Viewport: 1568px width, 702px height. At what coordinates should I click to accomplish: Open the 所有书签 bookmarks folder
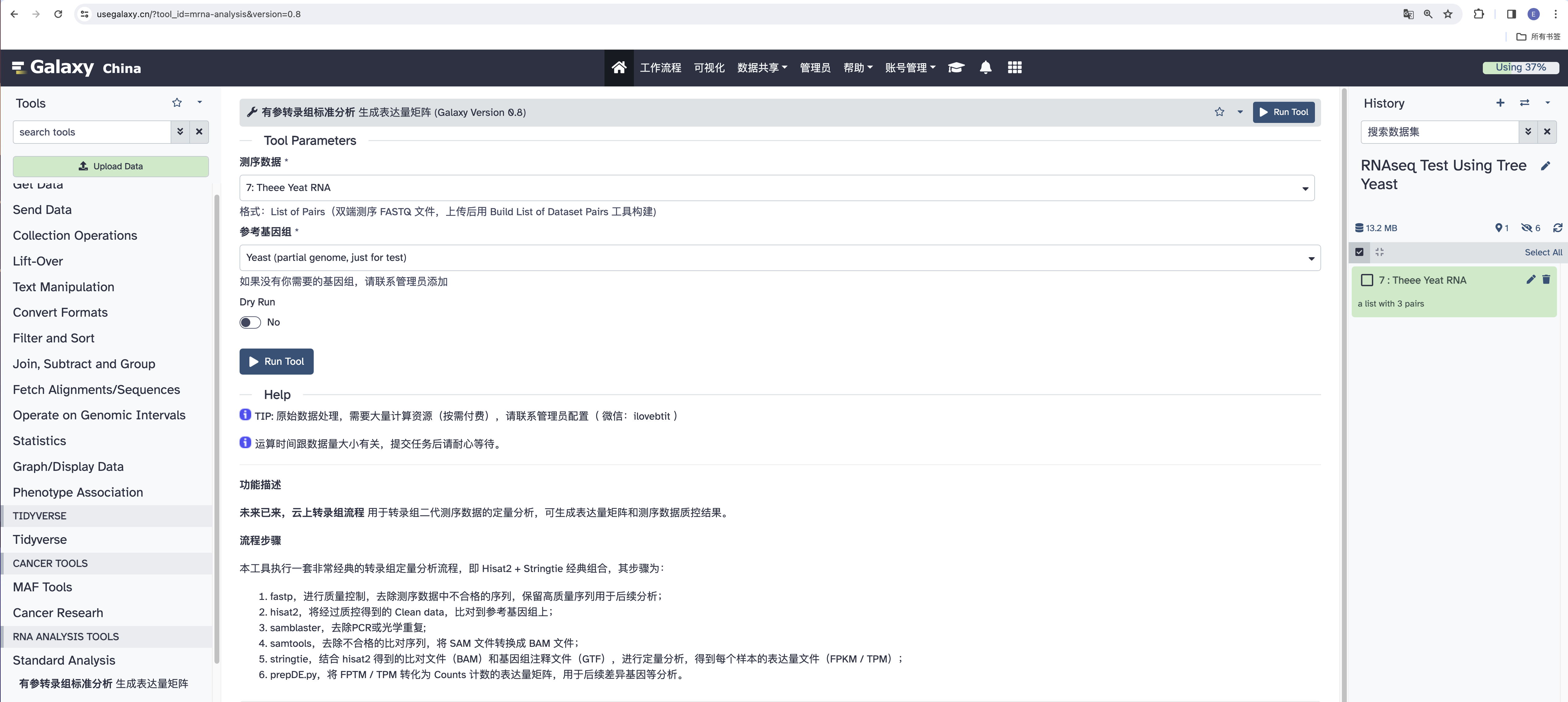point(1538,36)
